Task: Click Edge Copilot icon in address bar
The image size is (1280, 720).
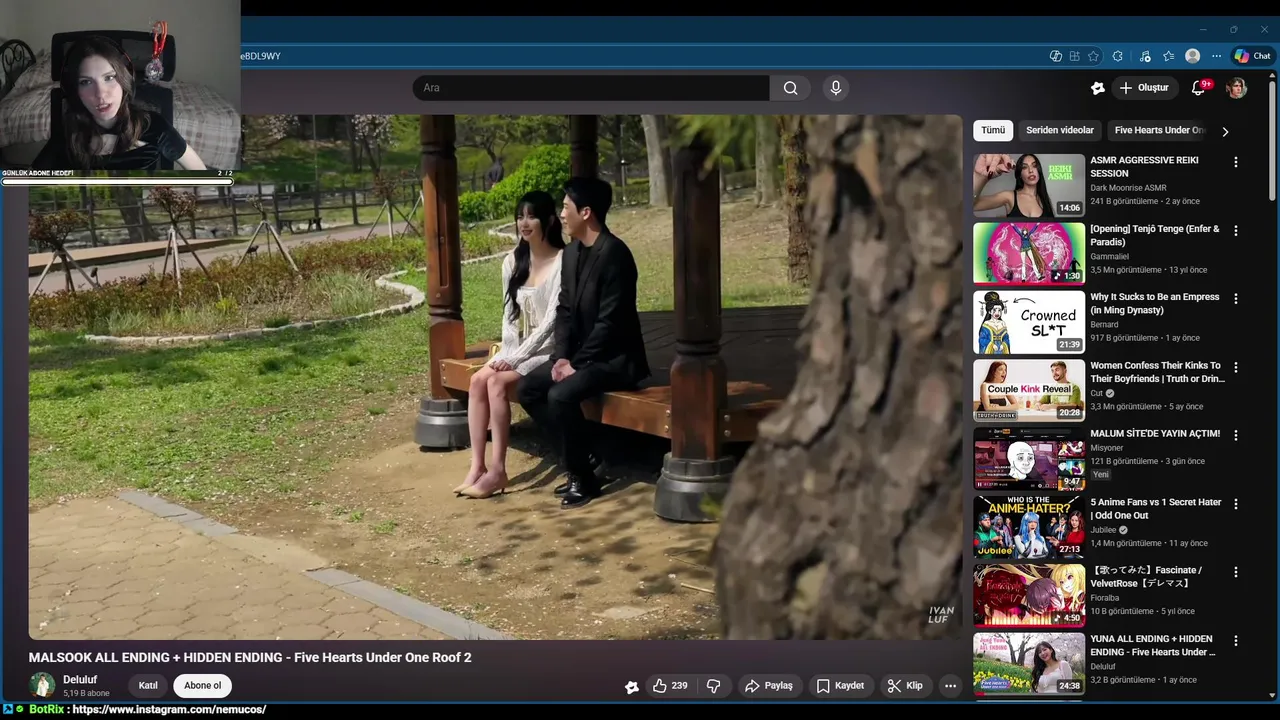Action: click(x=1055, y=56)
